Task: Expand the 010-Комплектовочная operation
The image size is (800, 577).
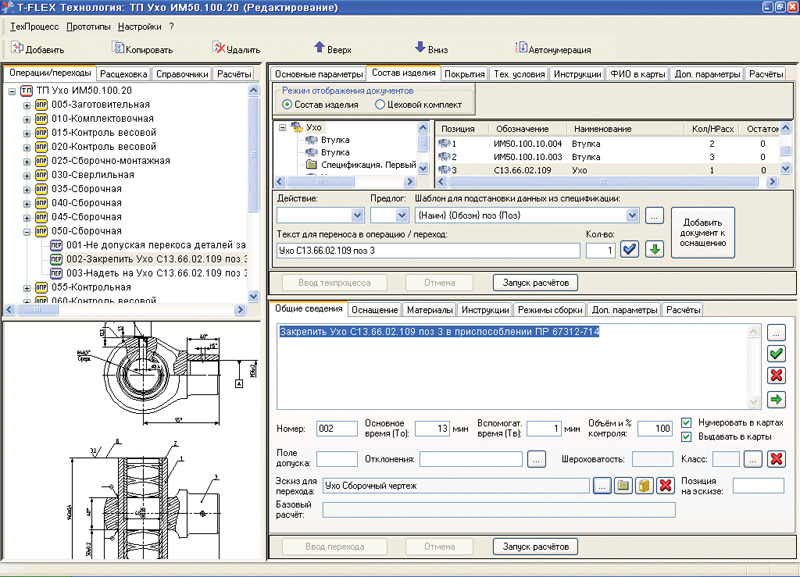Action: click(27, 119)
